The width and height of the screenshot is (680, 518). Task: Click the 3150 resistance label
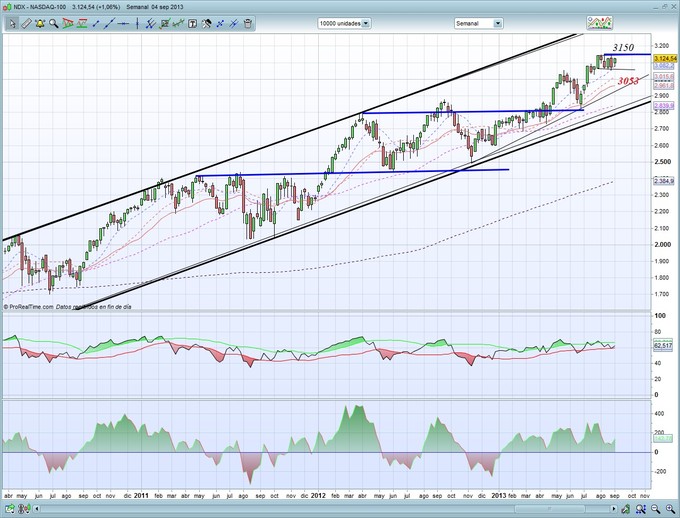(623, 47)
